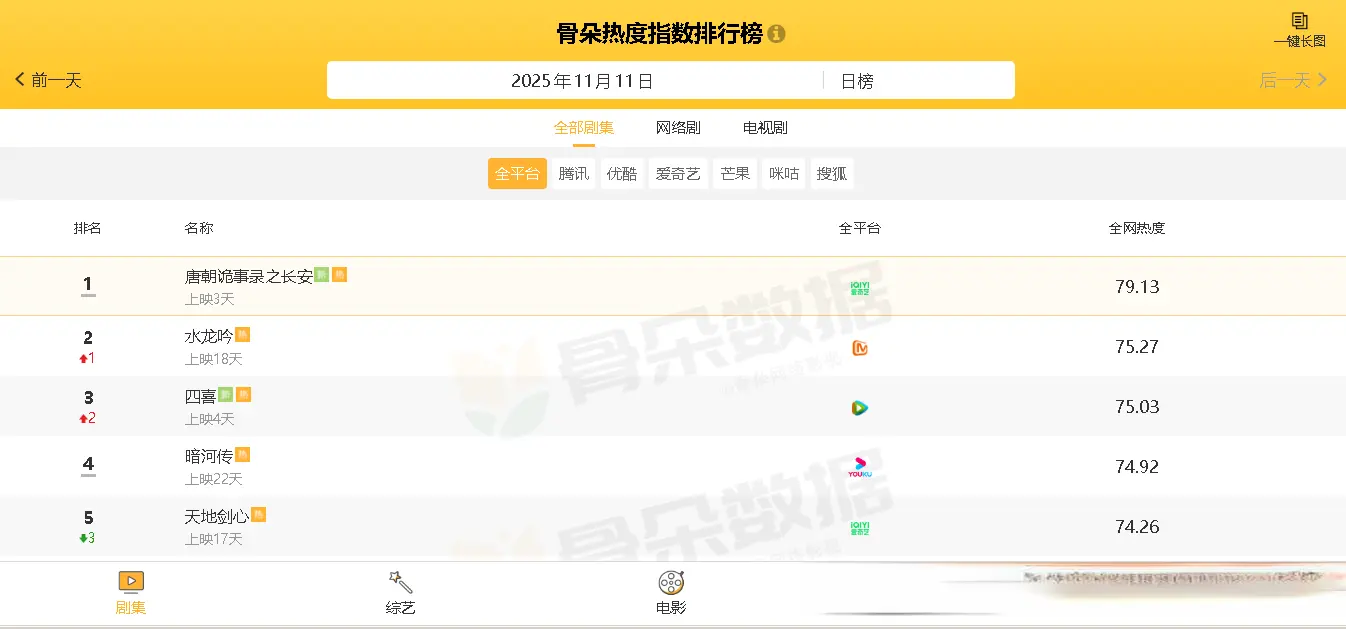Click the Youku logo for 暗河传
1346x629 pixels.
click(x=860, y=467)
